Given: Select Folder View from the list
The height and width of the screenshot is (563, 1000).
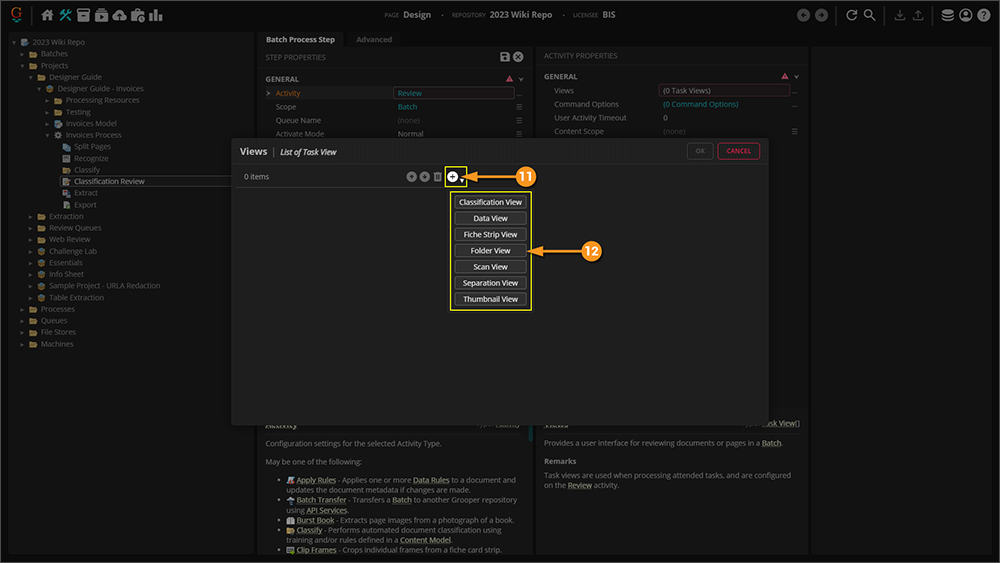Looking at the screenshot, I should click(x=490, y=251).
